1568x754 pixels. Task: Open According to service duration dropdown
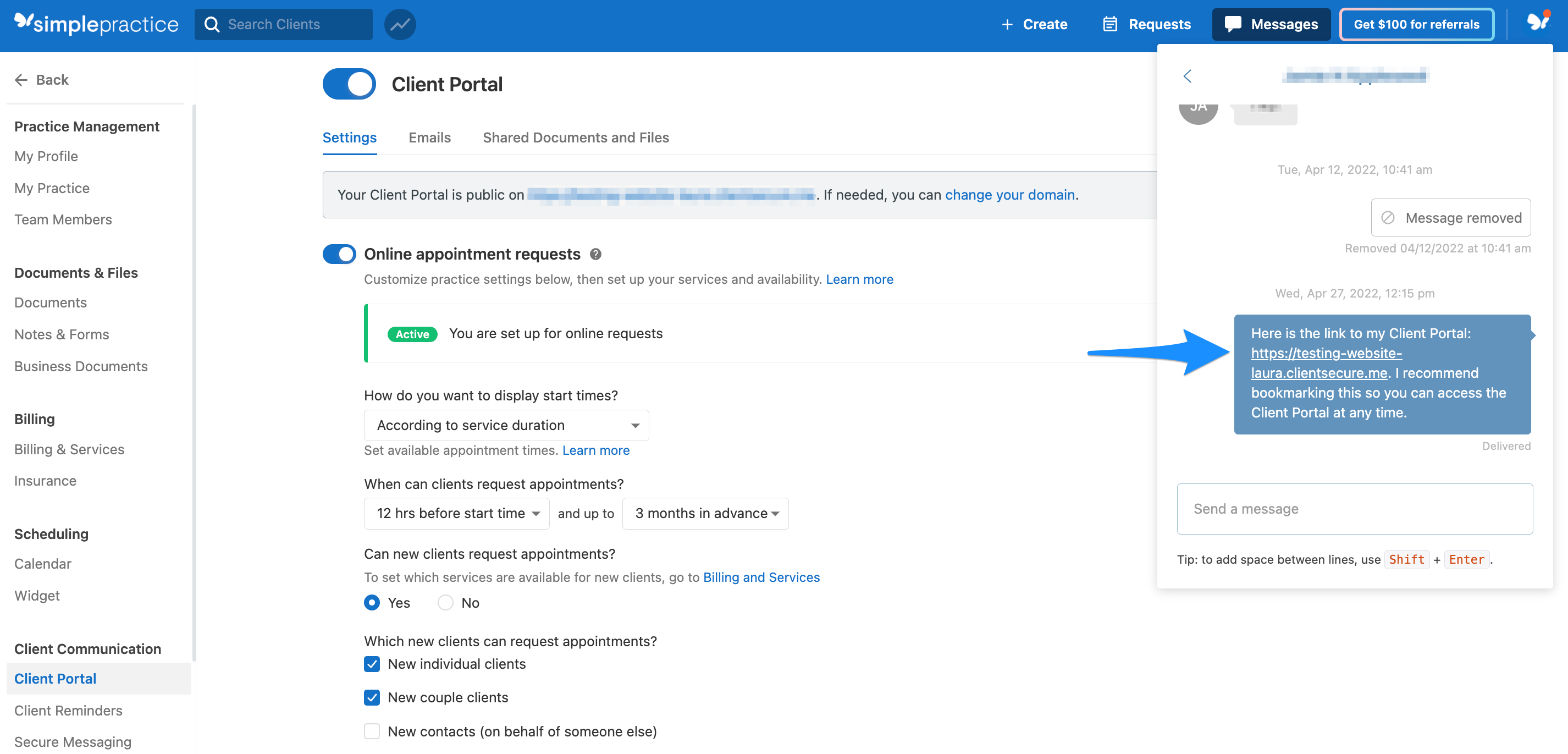[x=506, y=425]
